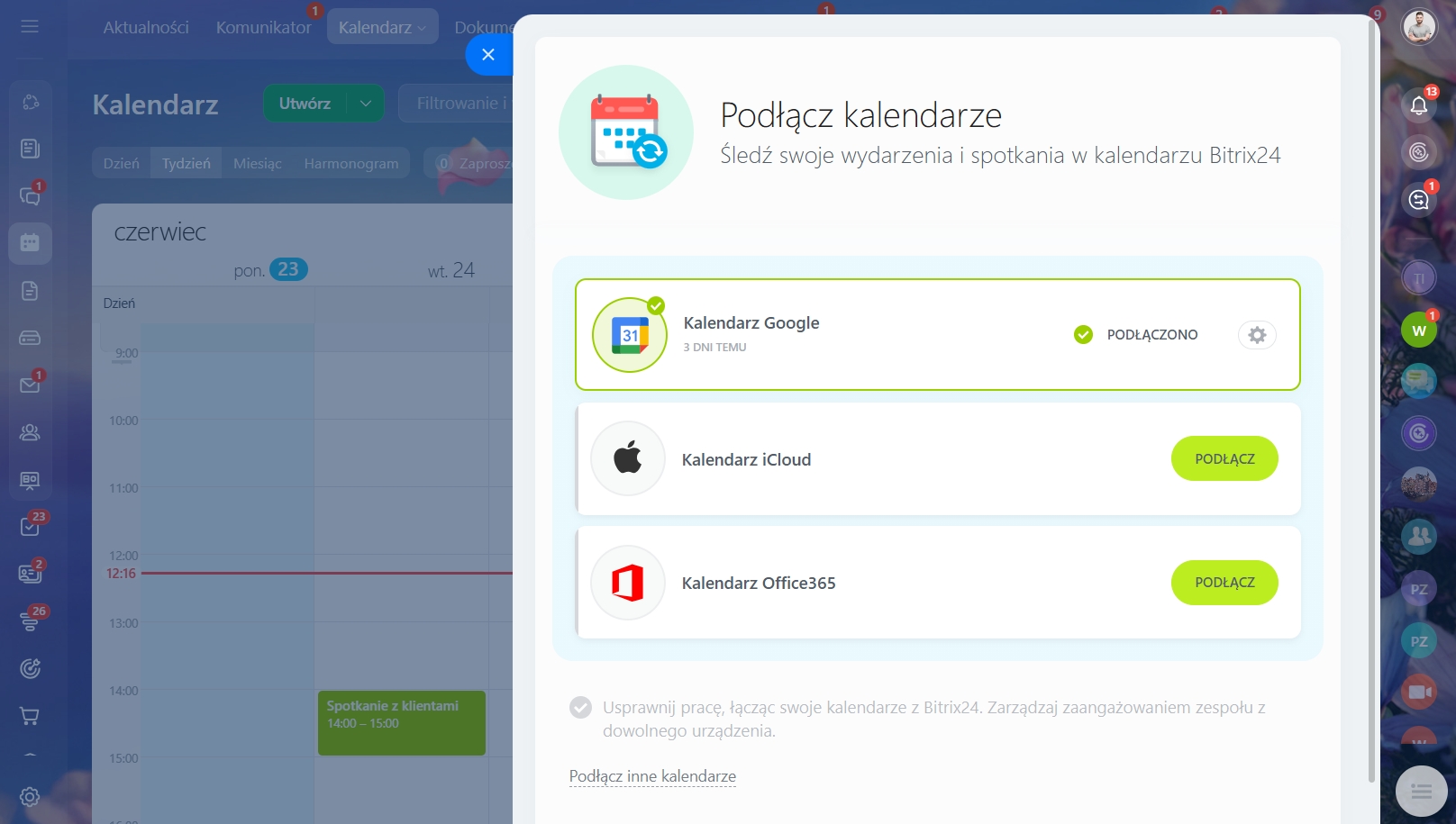Click the Google Calendar logo icon
The image size is (1456, 824).
click(x=630, y=335)
